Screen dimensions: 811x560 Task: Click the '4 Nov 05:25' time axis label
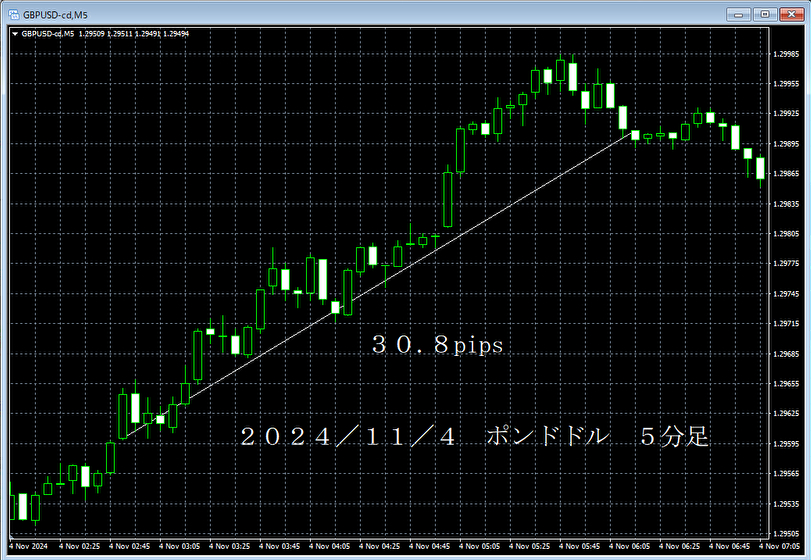point(529,546)
